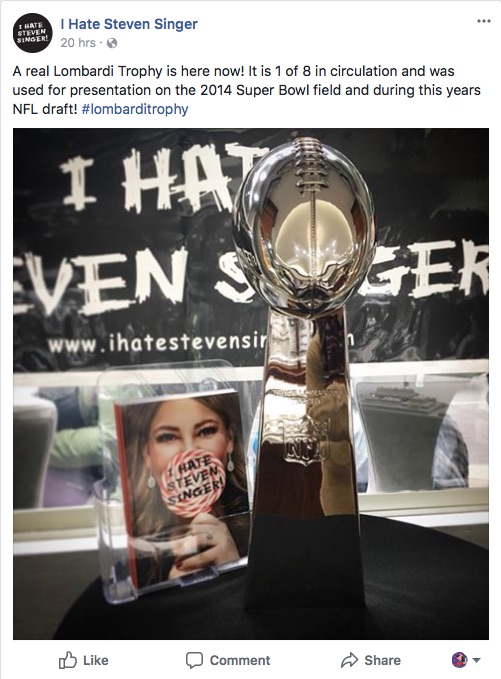Open the #lombarditrophy hashtag link
Image resolution: width=501 pixels, height=679 pixels.
pos(135,109)
